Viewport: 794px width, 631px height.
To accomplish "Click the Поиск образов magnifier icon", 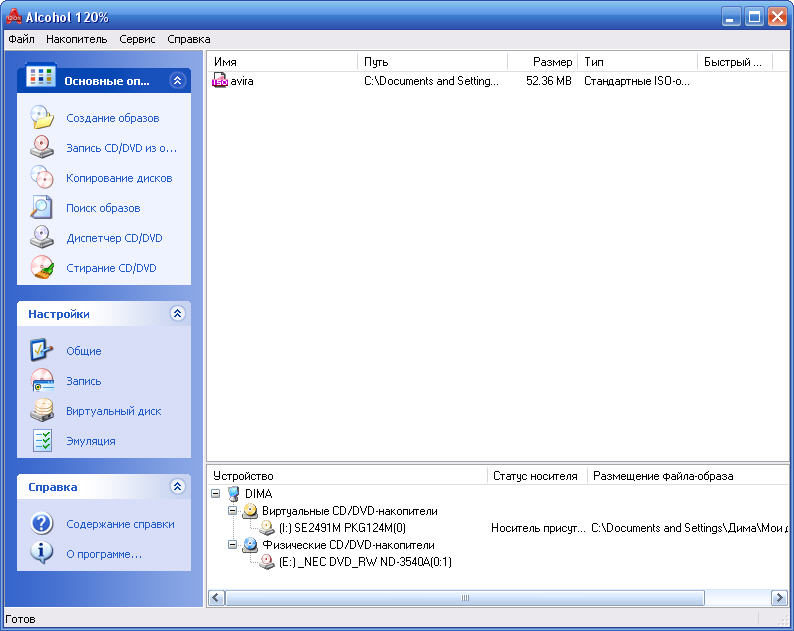I will tap(42, 207).
